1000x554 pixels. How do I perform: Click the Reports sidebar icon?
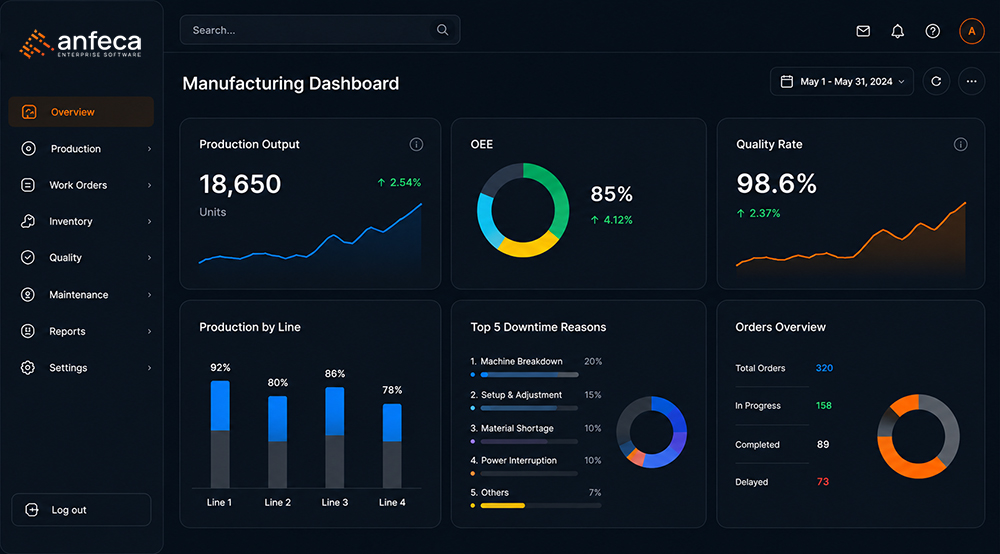click(27, 331)
